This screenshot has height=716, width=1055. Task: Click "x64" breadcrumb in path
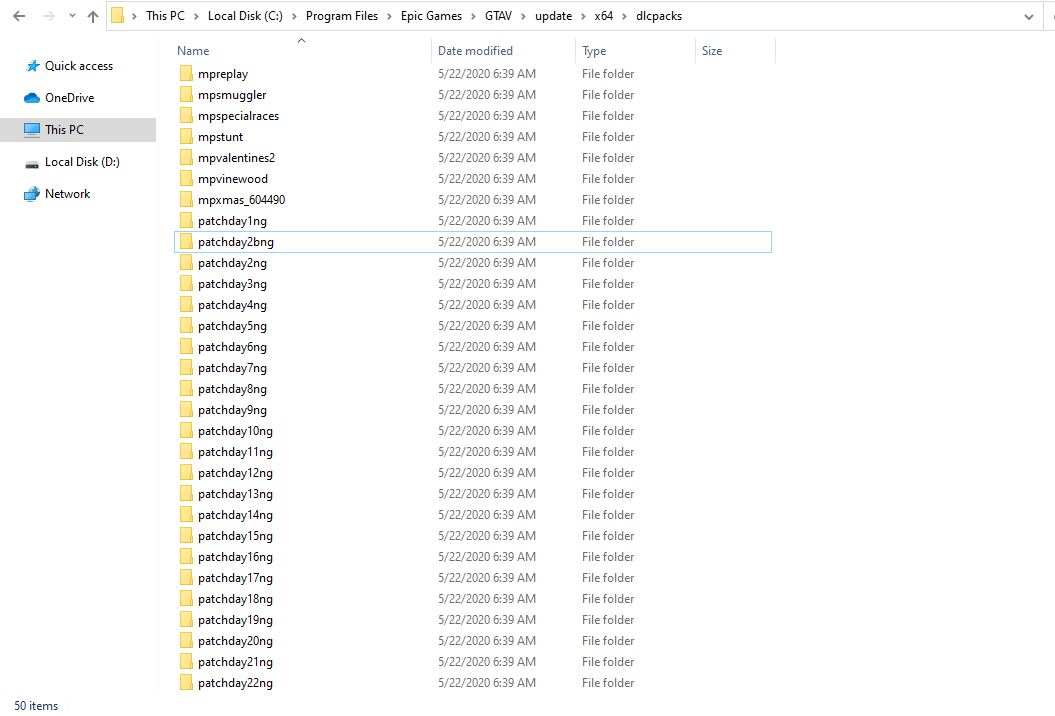click(x=604, y=15)
